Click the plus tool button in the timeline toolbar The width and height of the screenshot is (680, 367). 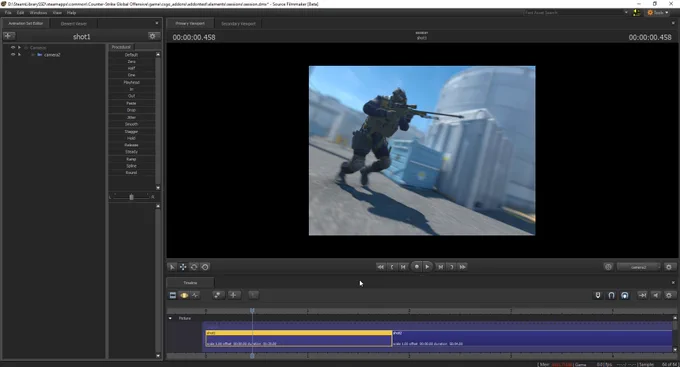[233, 295]
